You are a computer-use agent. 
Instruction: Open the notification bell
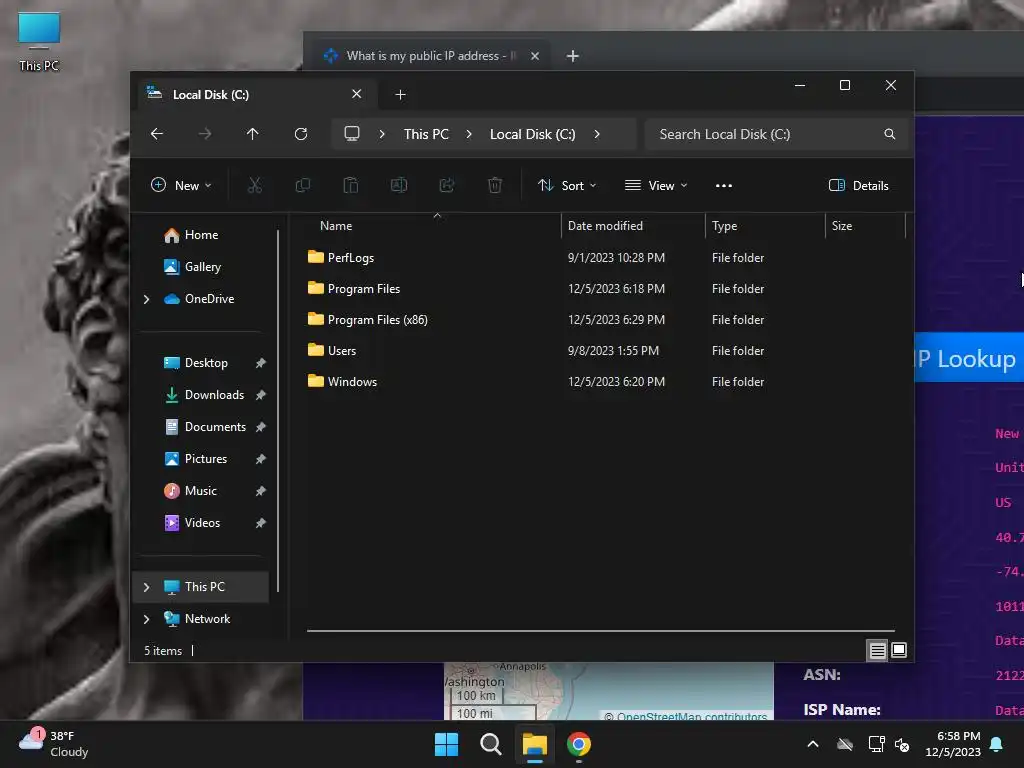pos(997,744)
